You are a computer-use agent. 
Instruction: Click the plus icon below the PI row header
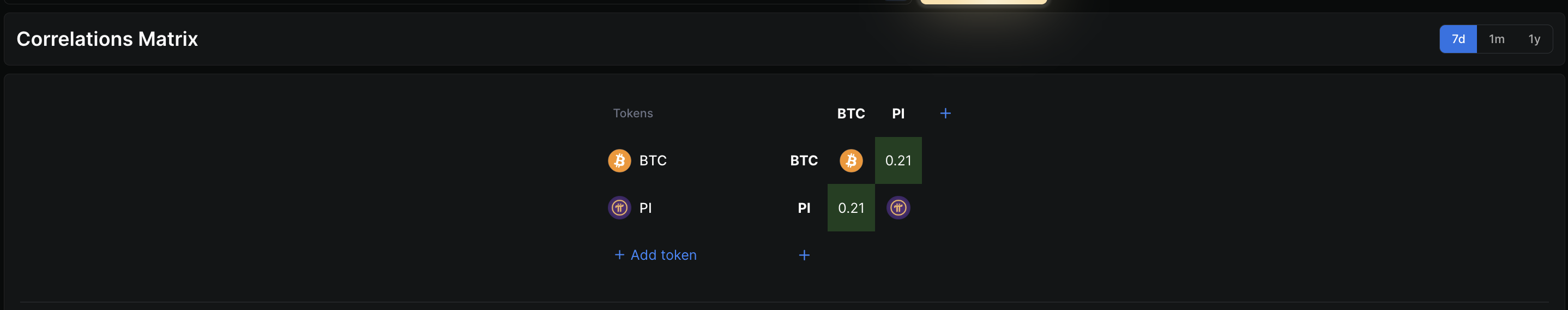click(804, 255)
